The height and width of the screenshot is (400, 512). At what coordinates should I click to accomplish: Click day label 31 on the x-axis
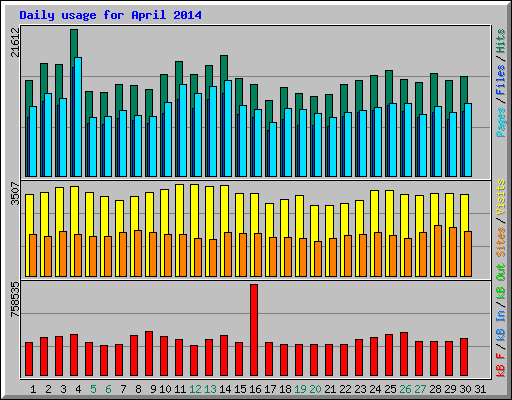[x=480, y=389]
